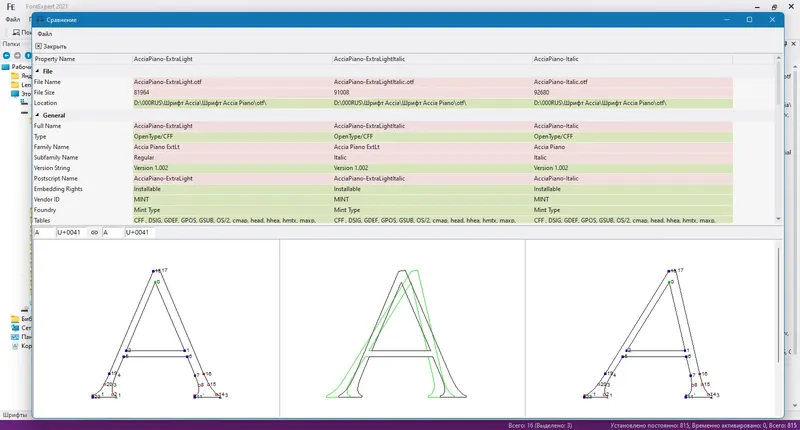Select the Embedding Rights property row label
800x430 pixels.
point(58,189)
